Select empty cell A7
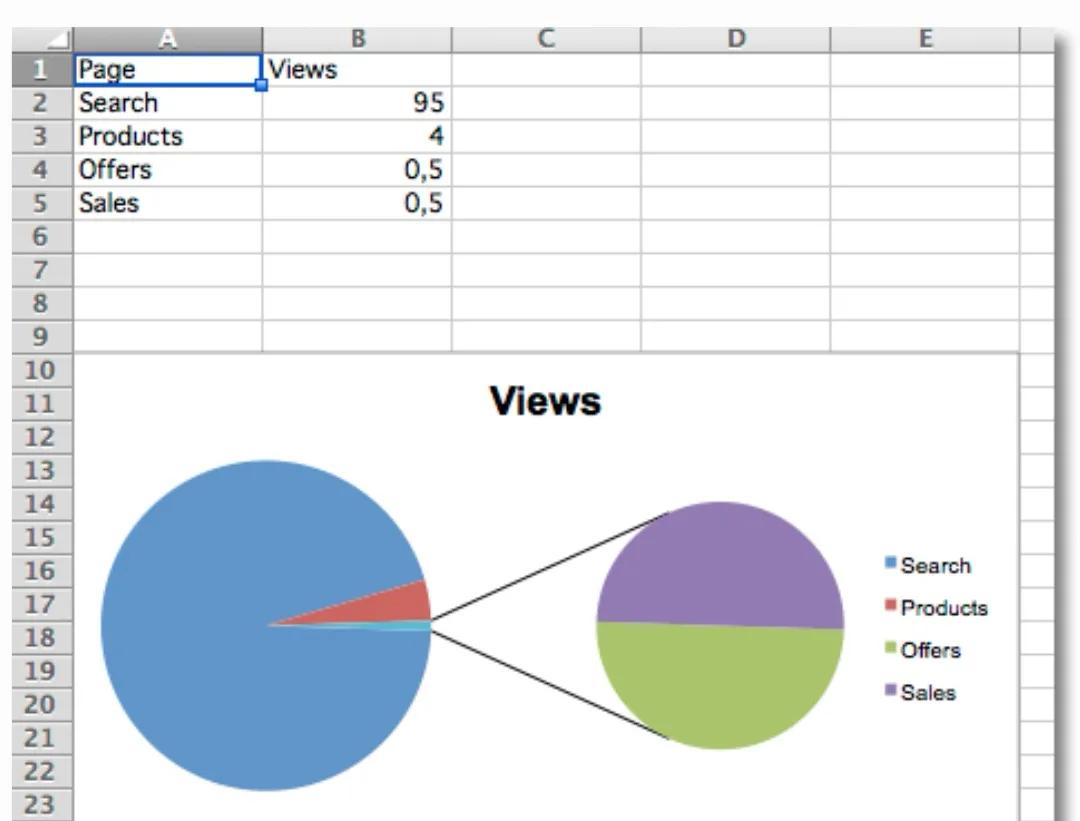Image resolution: width=1080 pixels, height=821 pixels. point(167,270)
